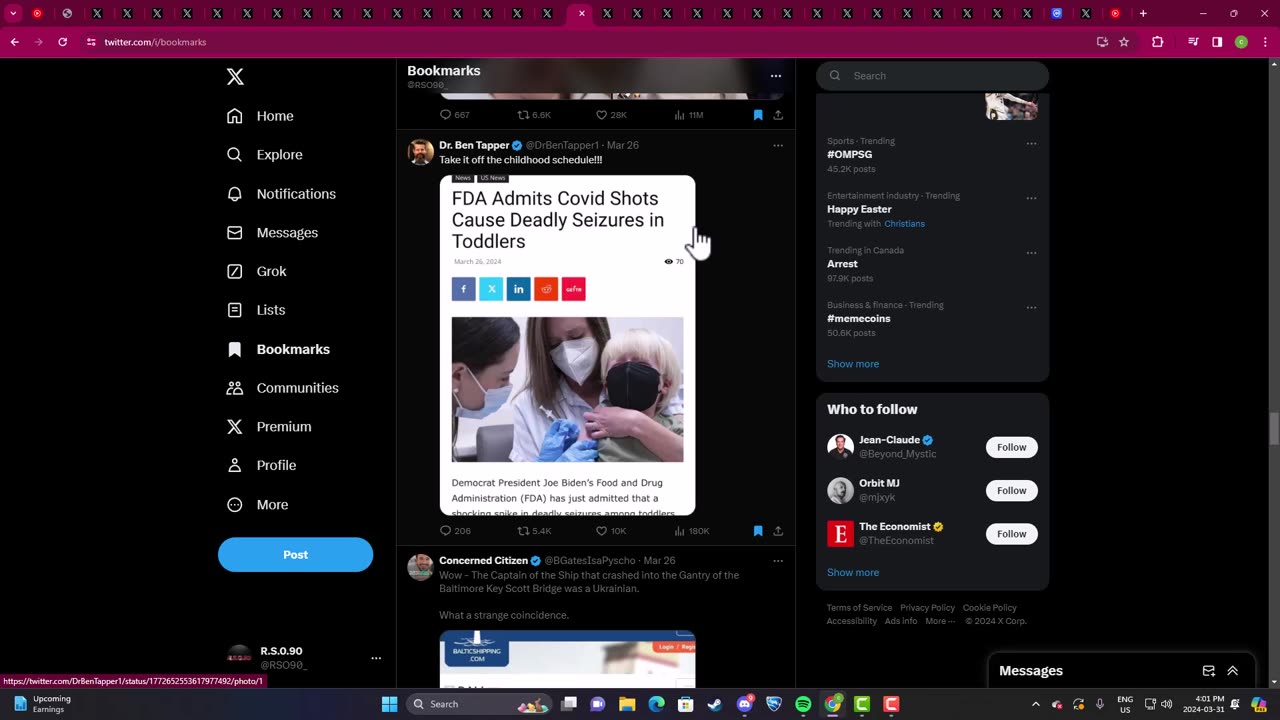Open Christians trending link
Image resolution: width=1280 pixels, height=720 pixels.
904,224
